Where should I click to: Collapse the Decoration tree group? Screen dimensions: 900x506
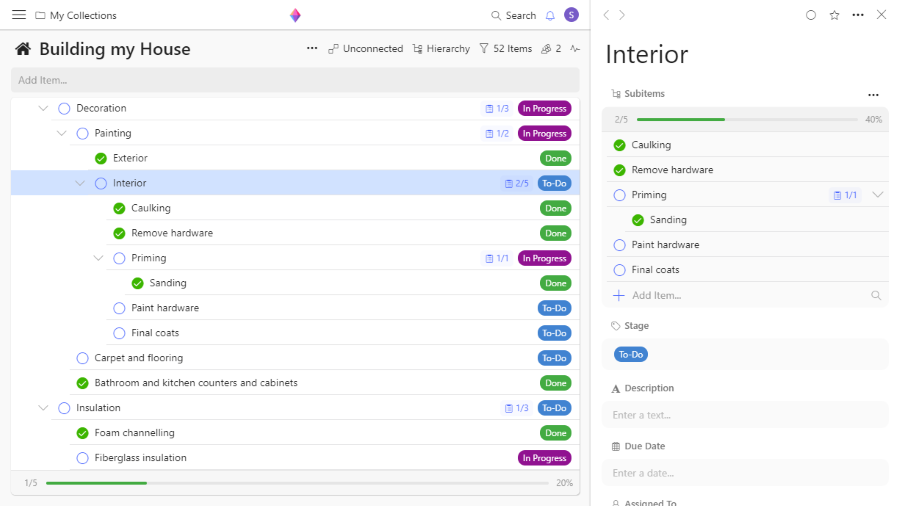[43, 108]
